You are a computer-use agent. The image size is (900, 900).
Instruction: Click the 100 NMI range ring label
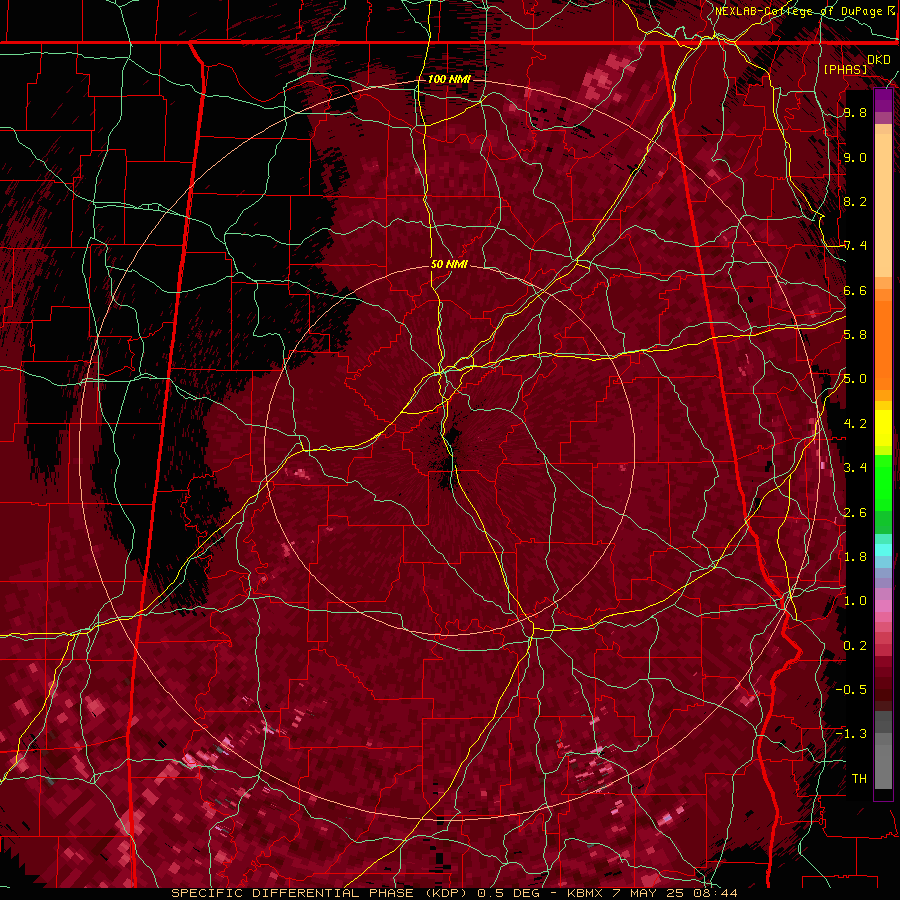(449, 79)
